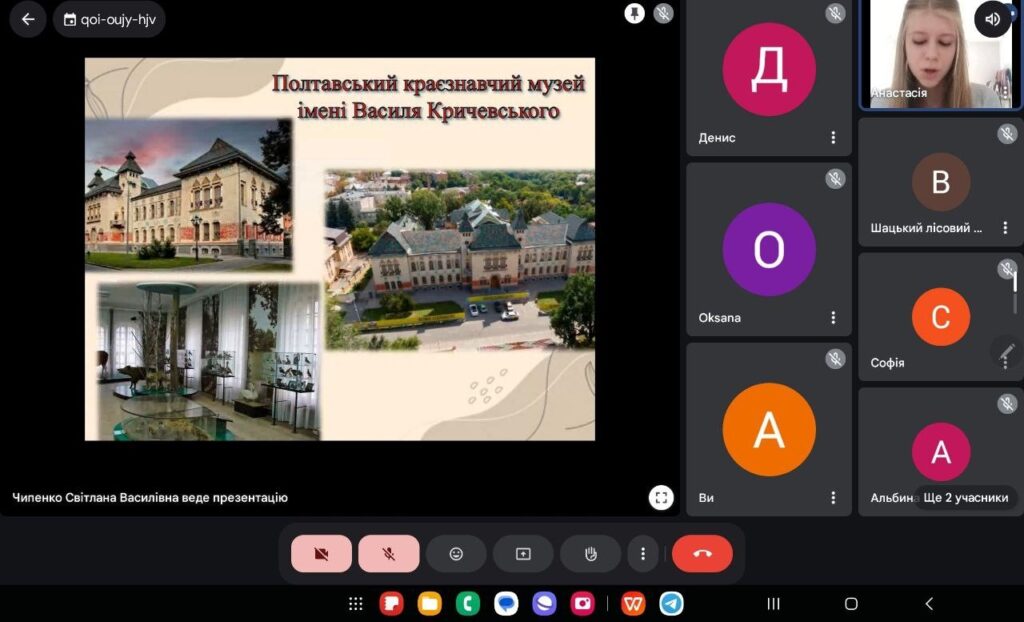Open the emoji reactions picker
The image size is (1024, 622).
tap(456, 554)
